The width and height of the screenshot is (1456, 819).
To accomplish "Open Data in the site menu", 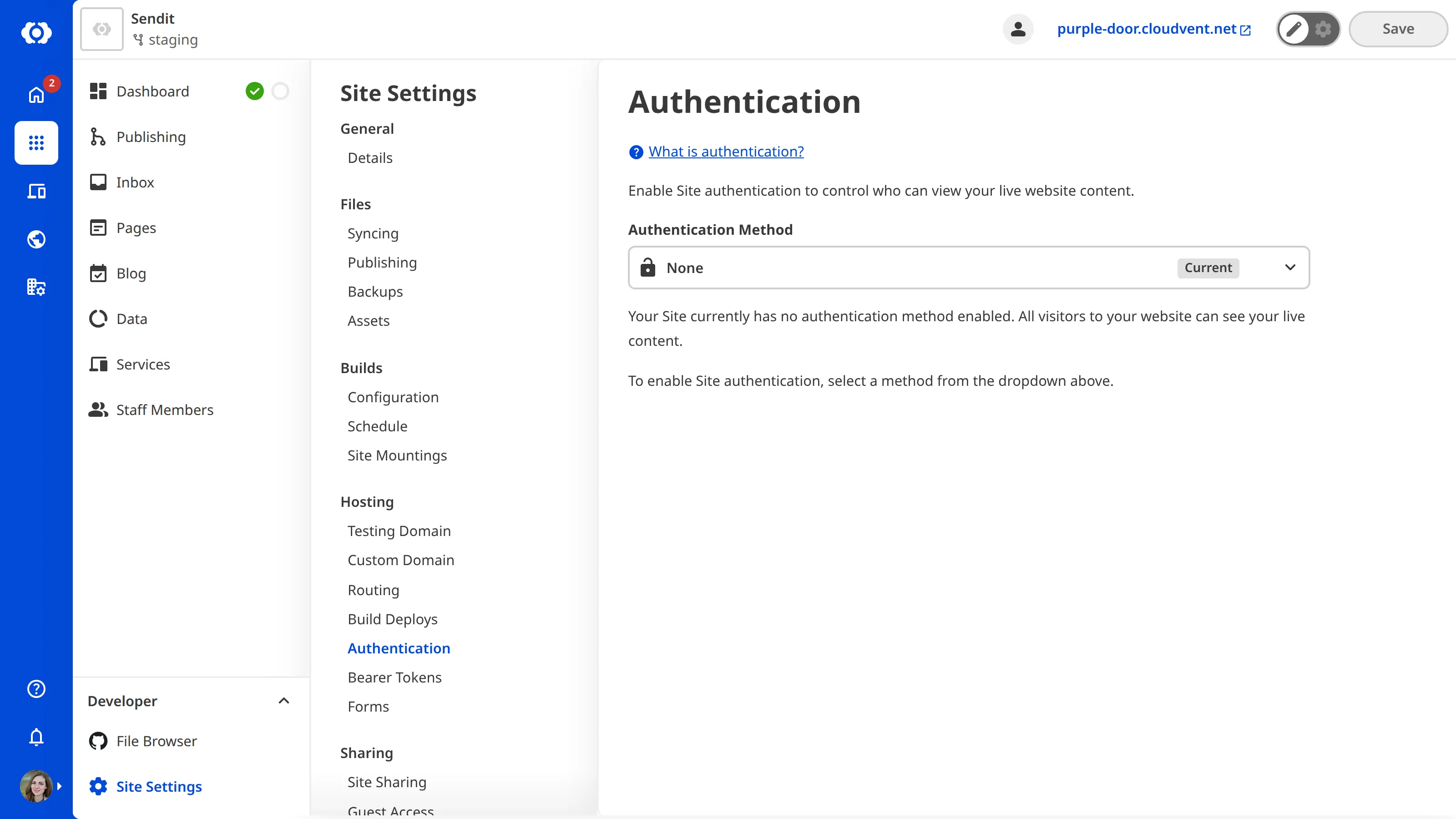I will coord(131,319).
